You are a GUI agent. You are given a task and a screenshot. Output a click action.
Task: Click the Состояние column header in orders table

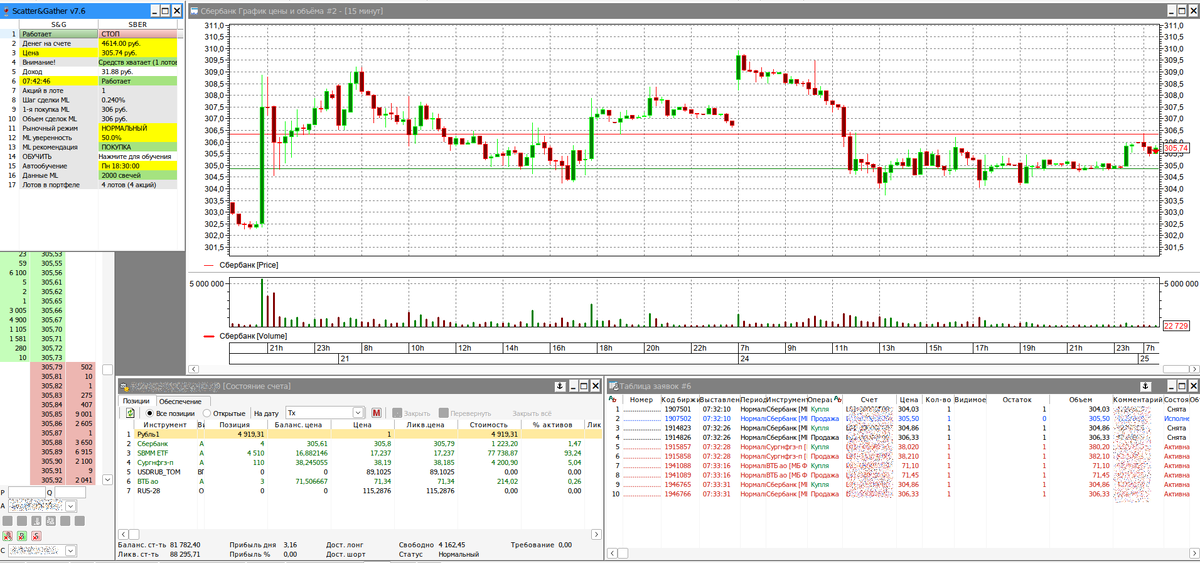pos(1175,399)
